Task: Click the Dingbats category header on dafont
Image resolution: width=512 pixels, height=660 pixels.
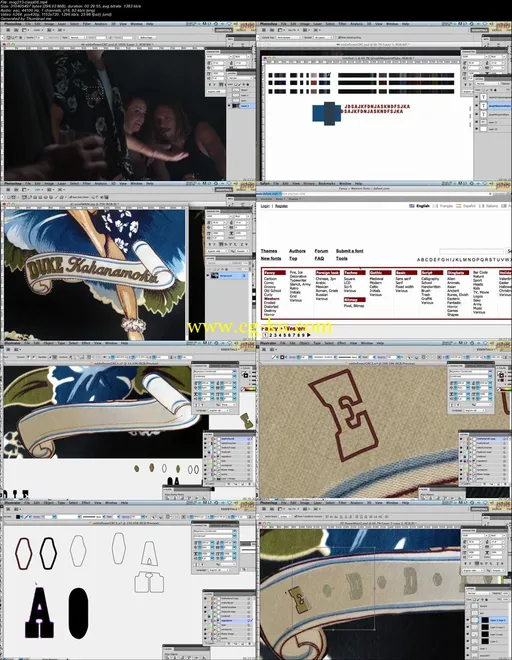Action: (x=458, y=273)
